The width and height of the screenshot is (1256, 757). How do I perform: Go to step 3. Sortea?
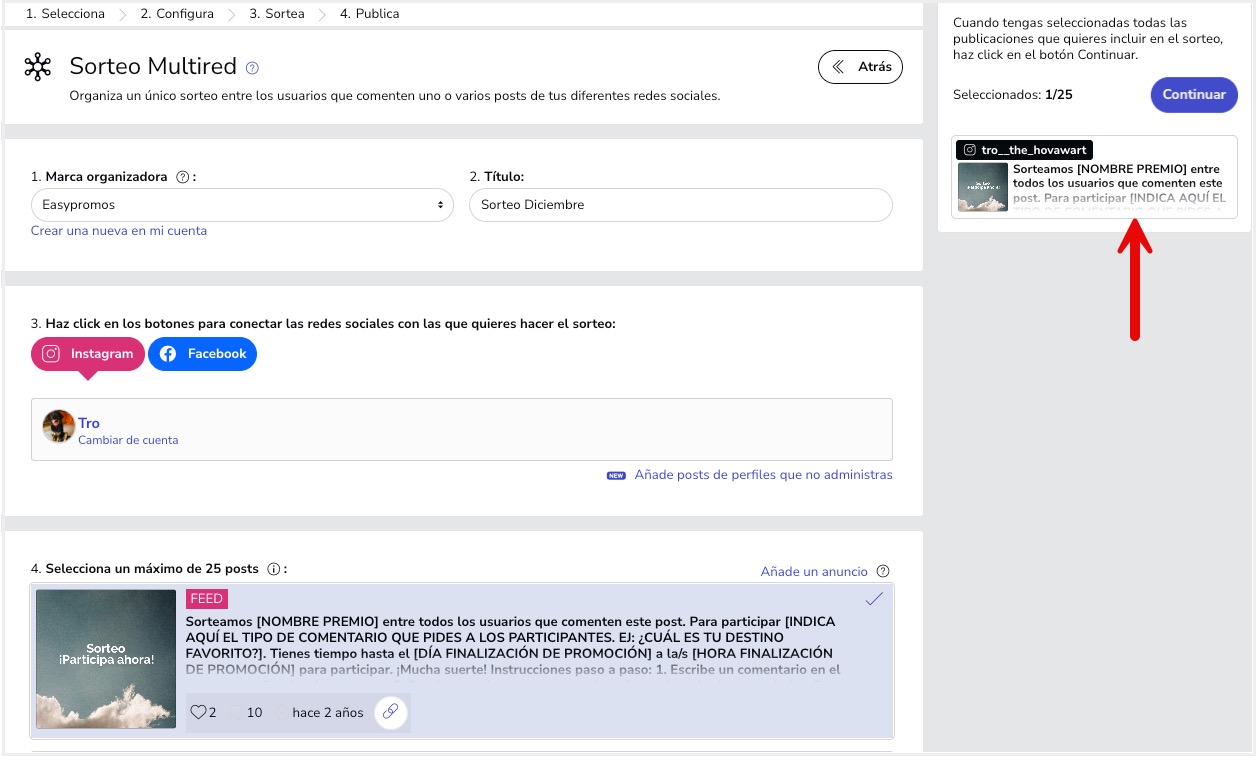[276, 14]
